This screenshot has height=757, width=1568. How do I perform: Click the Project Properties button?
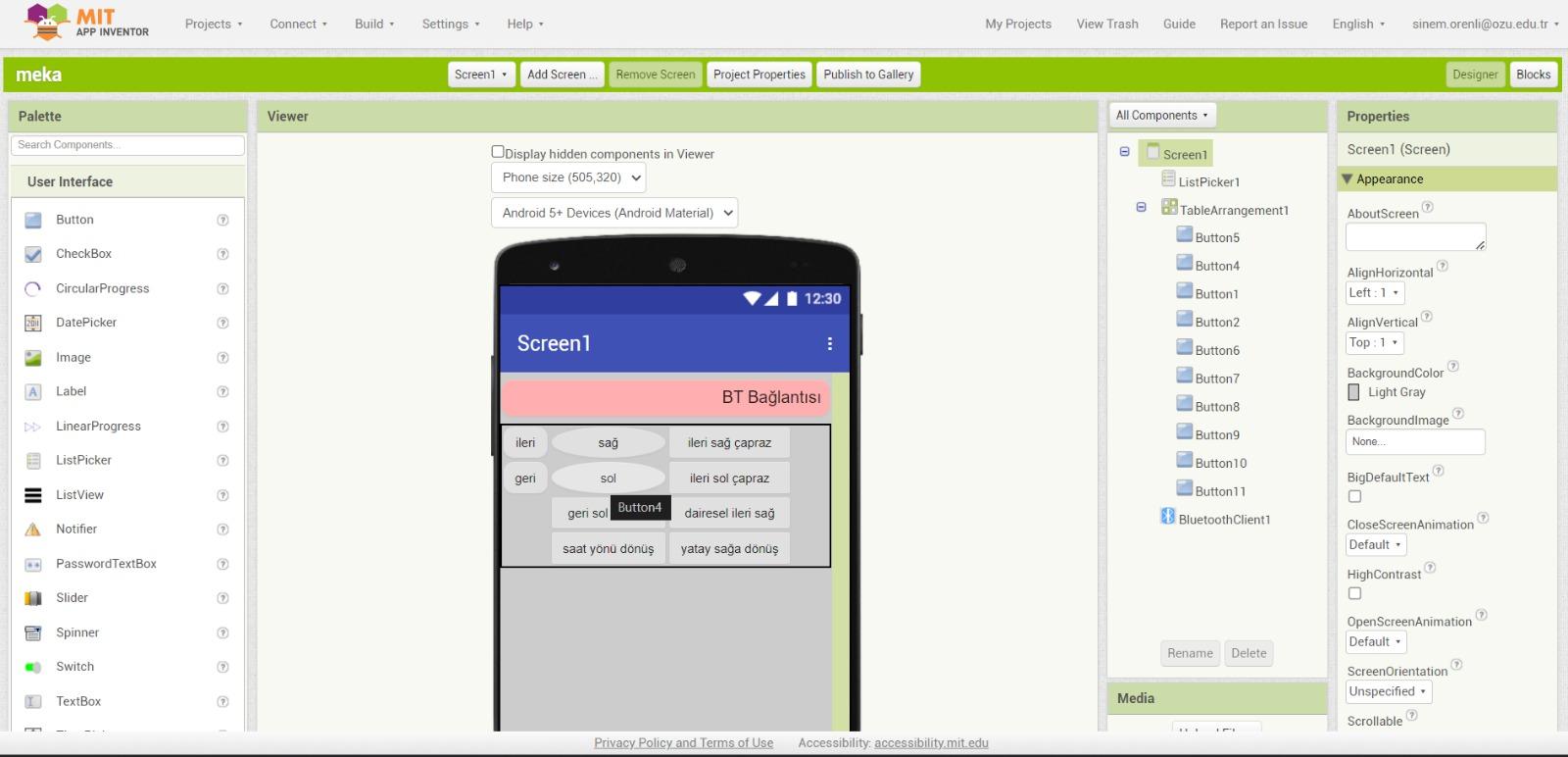(759, 75)
